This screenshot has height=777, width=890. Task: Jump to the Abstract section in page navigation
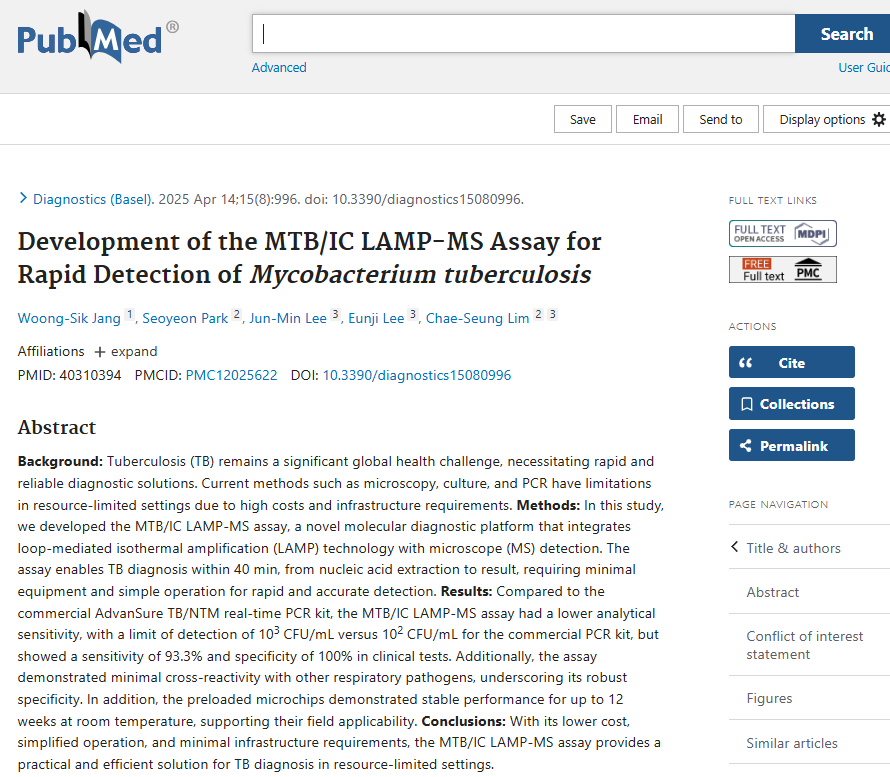coord(772,592)
